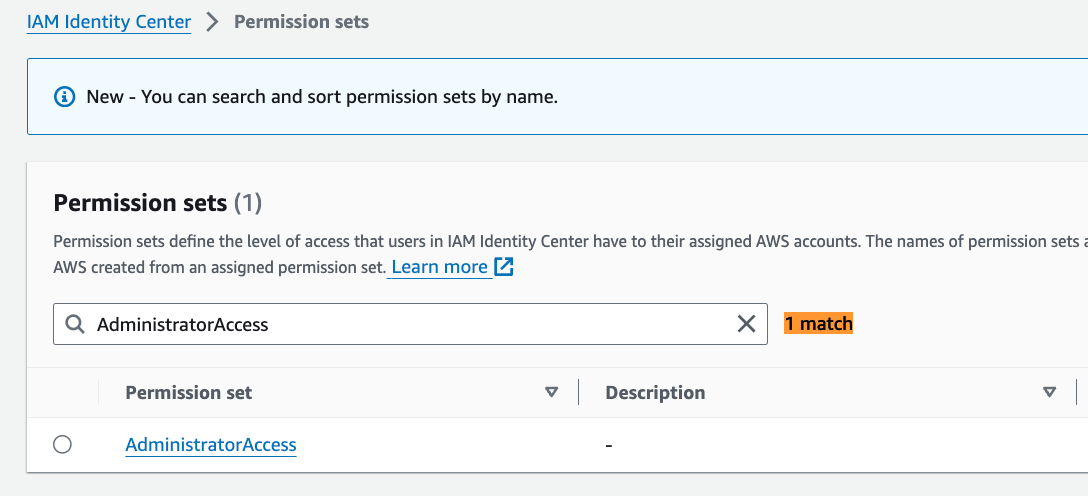
Task: Focus the AdministratorAccess search field
Action: point(410,324)
